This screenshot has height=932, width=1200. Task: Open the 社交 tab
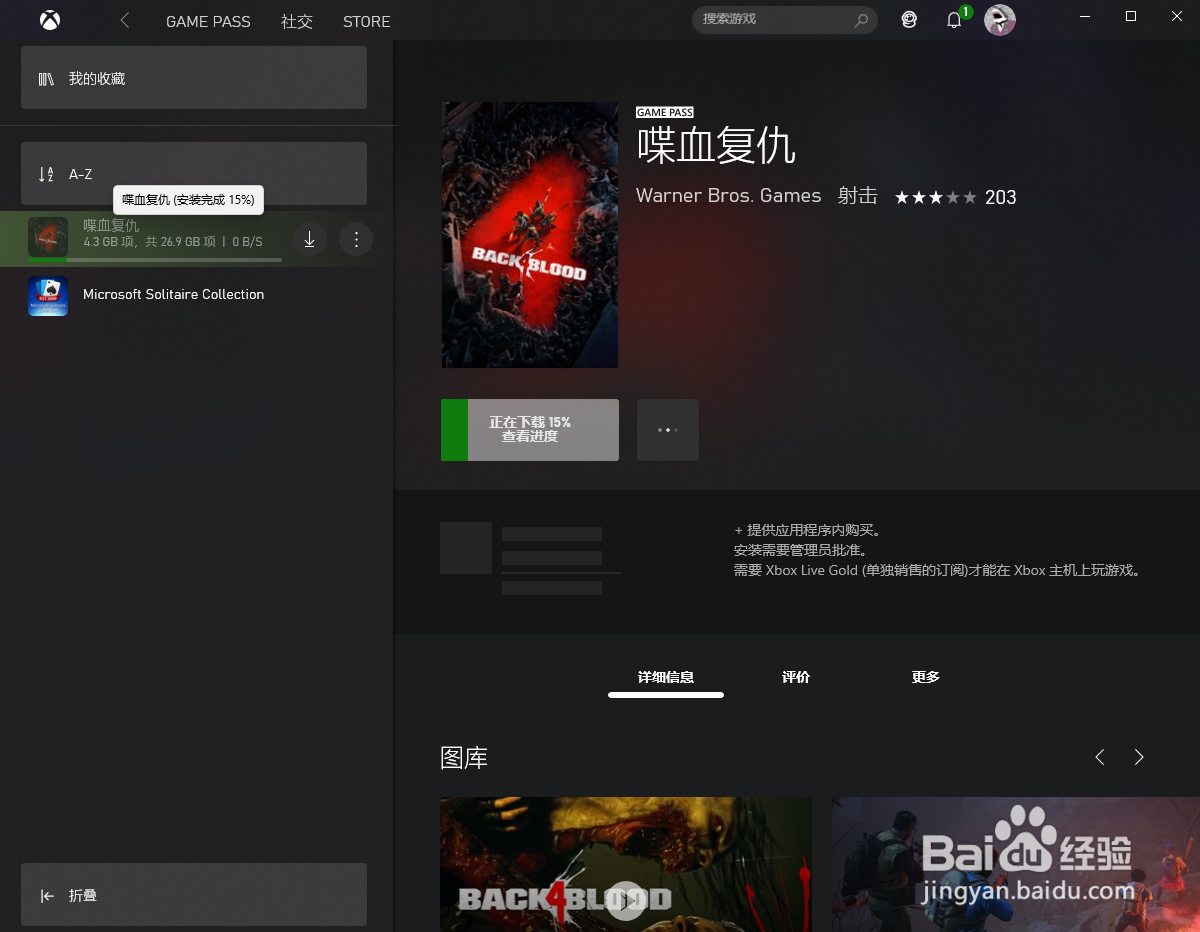(297, 21)
